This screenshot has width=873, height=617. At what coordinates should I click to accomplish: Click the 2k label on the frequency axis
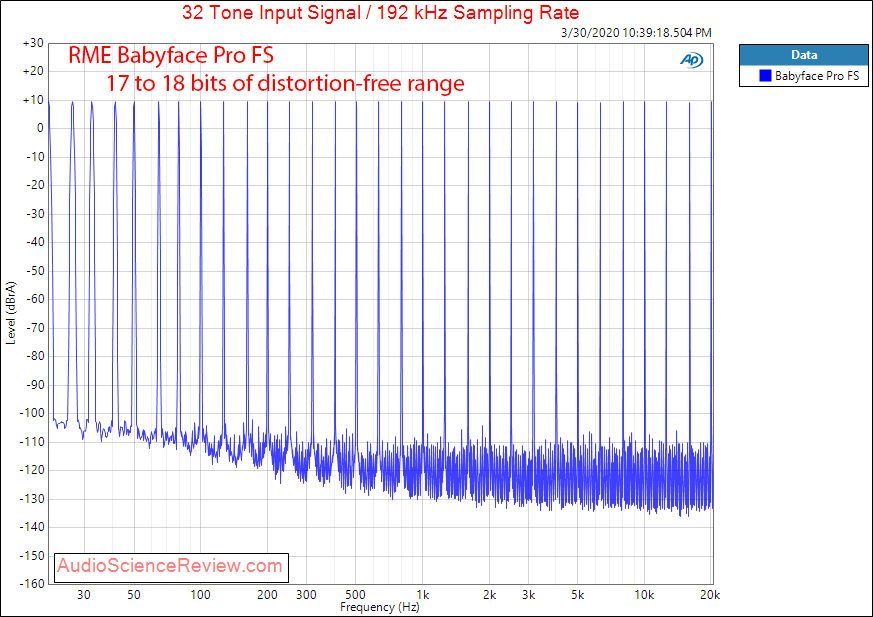pos(489,595)
